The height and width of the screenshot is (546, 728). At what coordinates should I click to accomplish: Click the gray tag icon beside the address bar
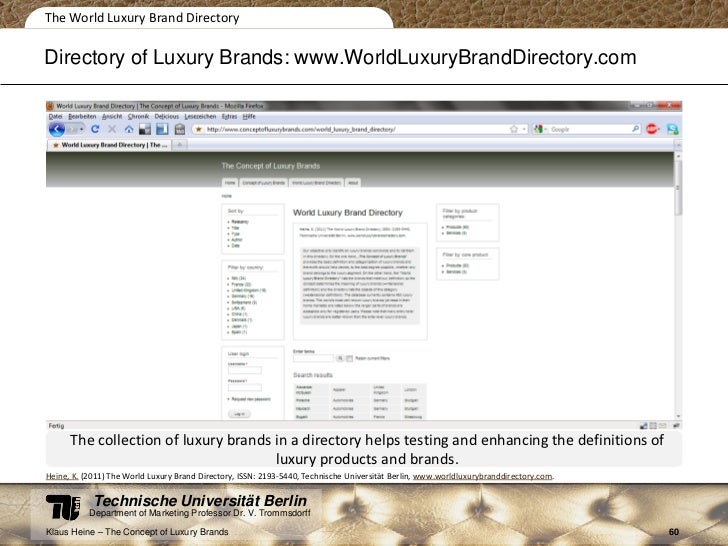point(180,130)
